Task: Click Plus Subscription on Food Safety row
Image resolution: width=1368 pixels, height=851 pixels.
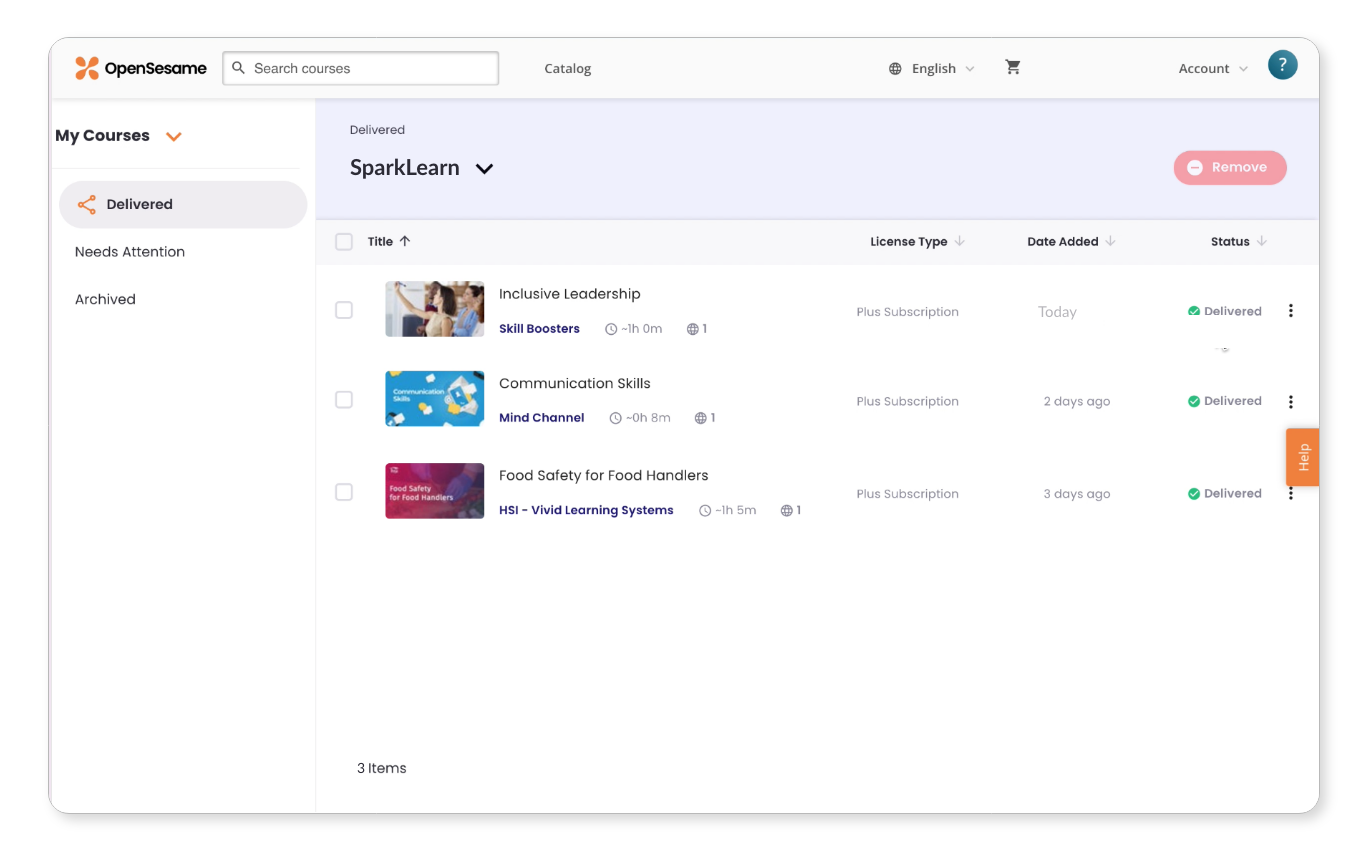Action: click(x=908, y=494)
